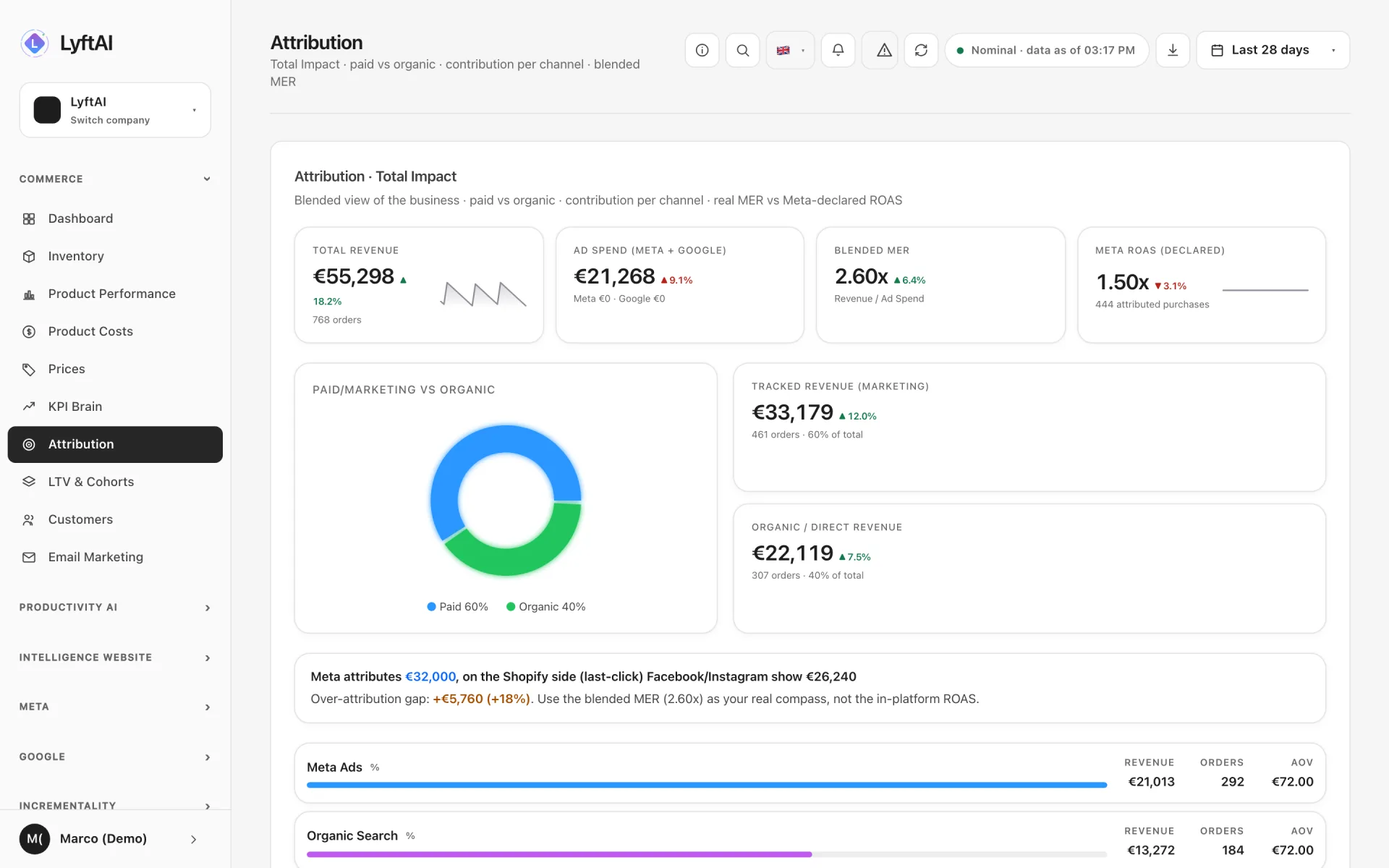Viewport: 1389px width, 868px height.
Task: Click the Inventory box icon
Action: (29, 256)
